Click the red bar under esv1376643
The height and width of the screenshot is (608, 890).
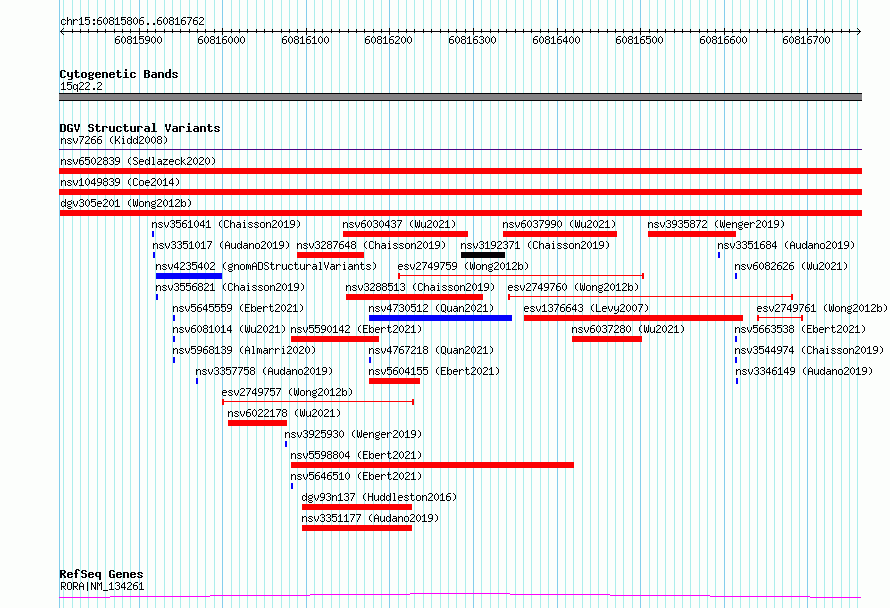tap(633, 318)
